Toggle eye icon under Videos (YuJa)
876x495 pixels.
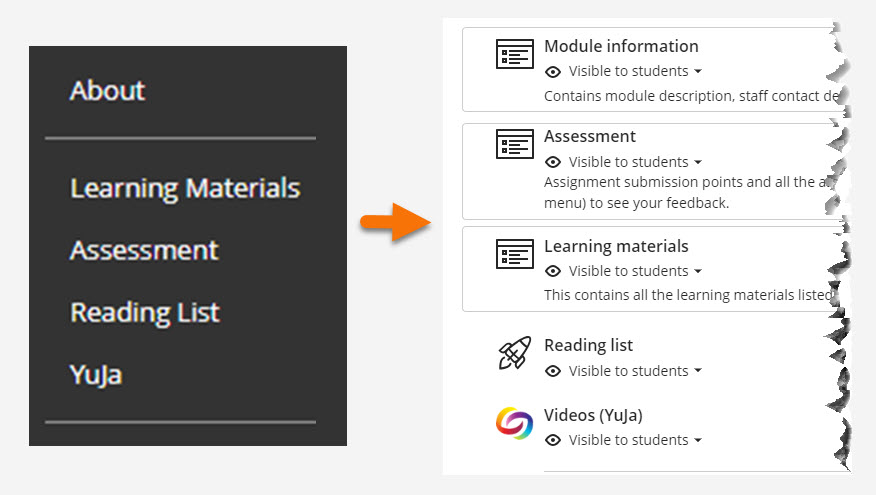tap(553, 440)
